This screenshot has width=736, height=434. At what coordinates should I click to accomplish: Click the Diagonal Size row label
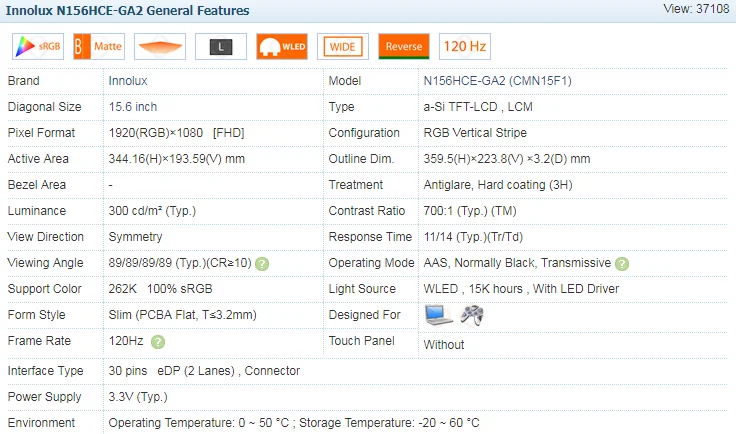click(x=45, y=107)
